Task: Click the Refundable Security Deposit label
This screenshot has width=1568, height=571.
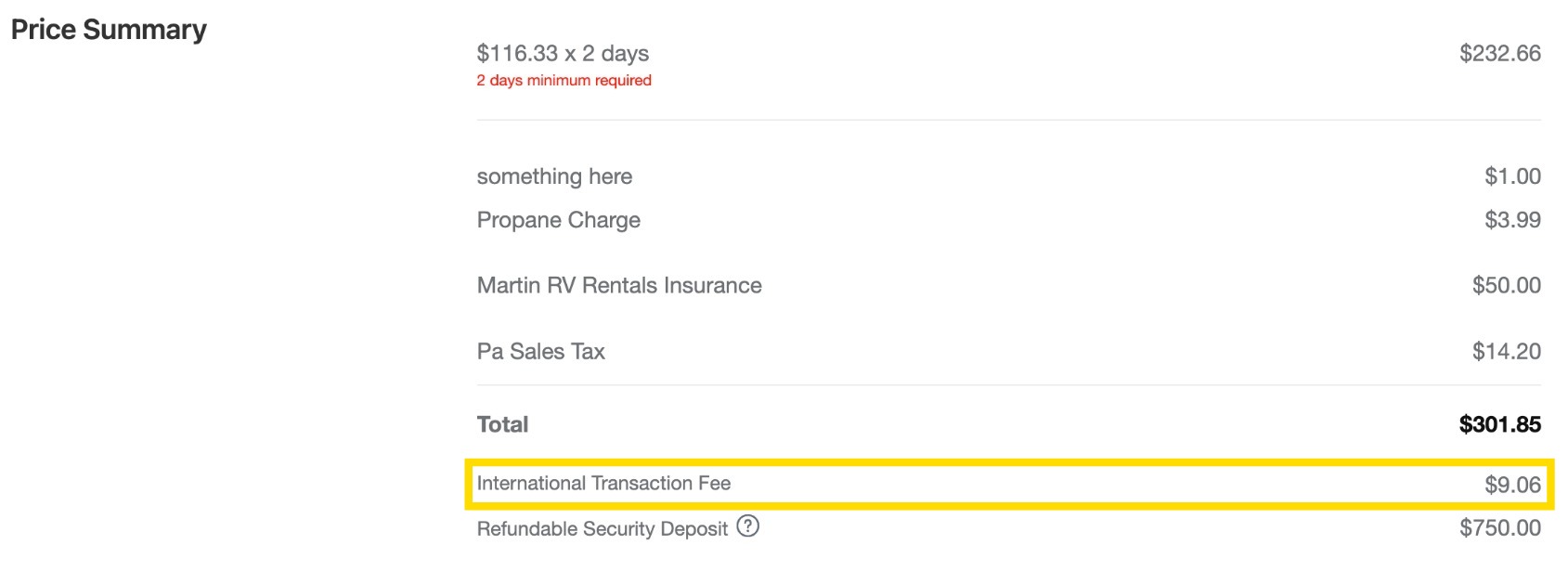Action: [x=602, y=527]
